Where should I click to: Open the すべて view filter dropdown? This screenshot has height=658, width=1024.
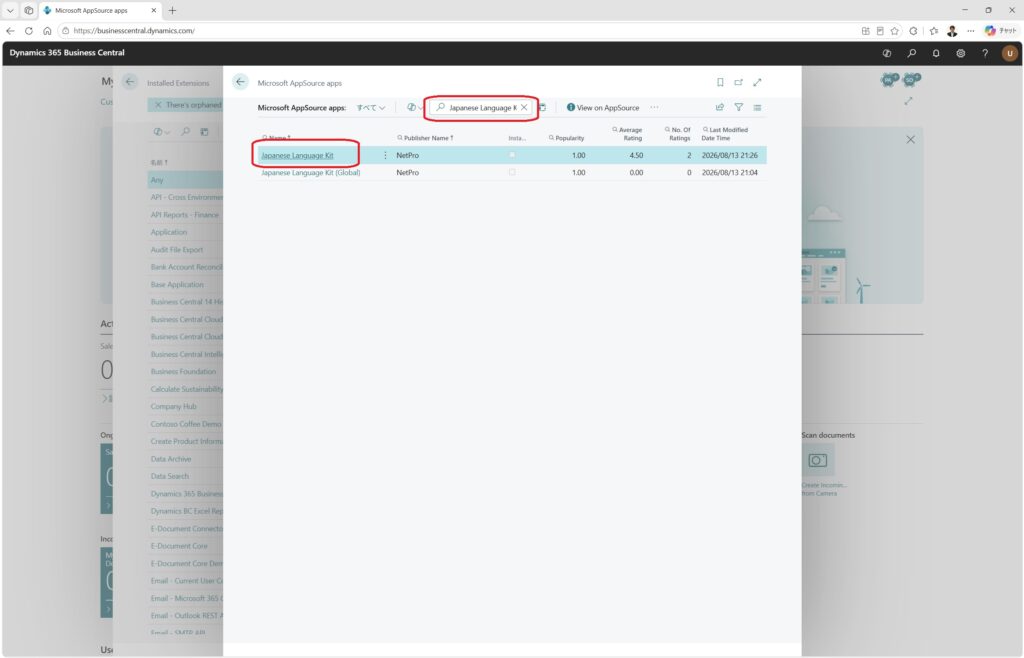coord(370,108)
